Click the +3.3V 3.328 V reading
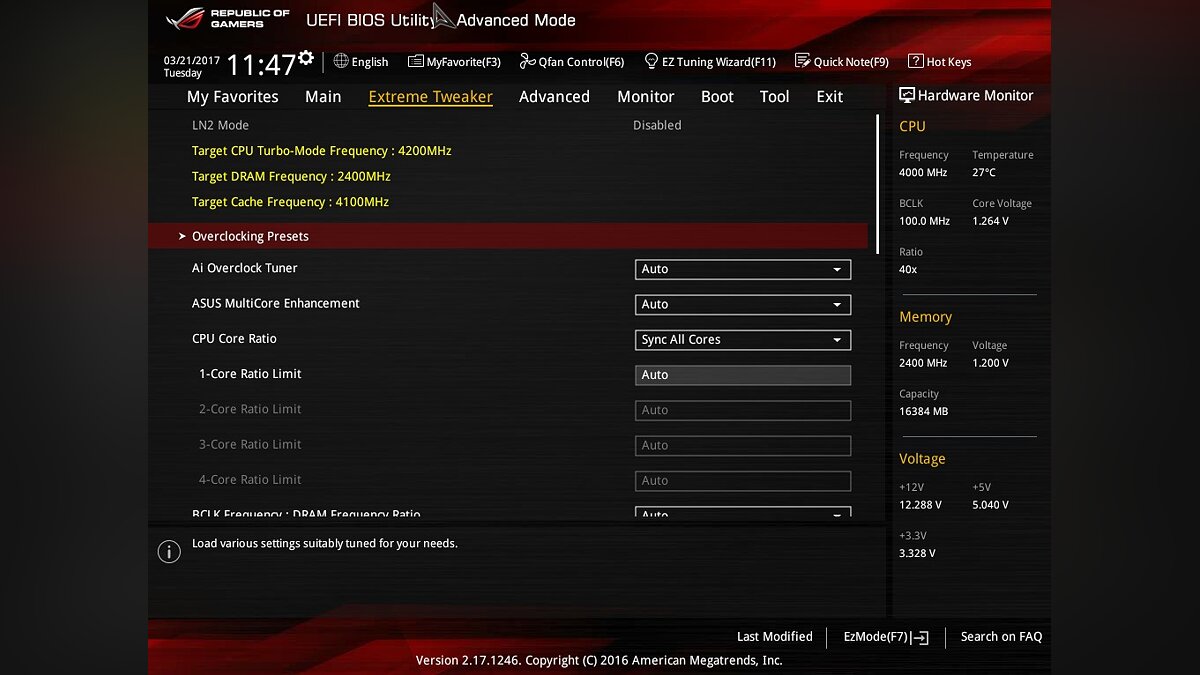Viewport: 1200px width, 675px height. pyautogui.click(x=917, y=553)
